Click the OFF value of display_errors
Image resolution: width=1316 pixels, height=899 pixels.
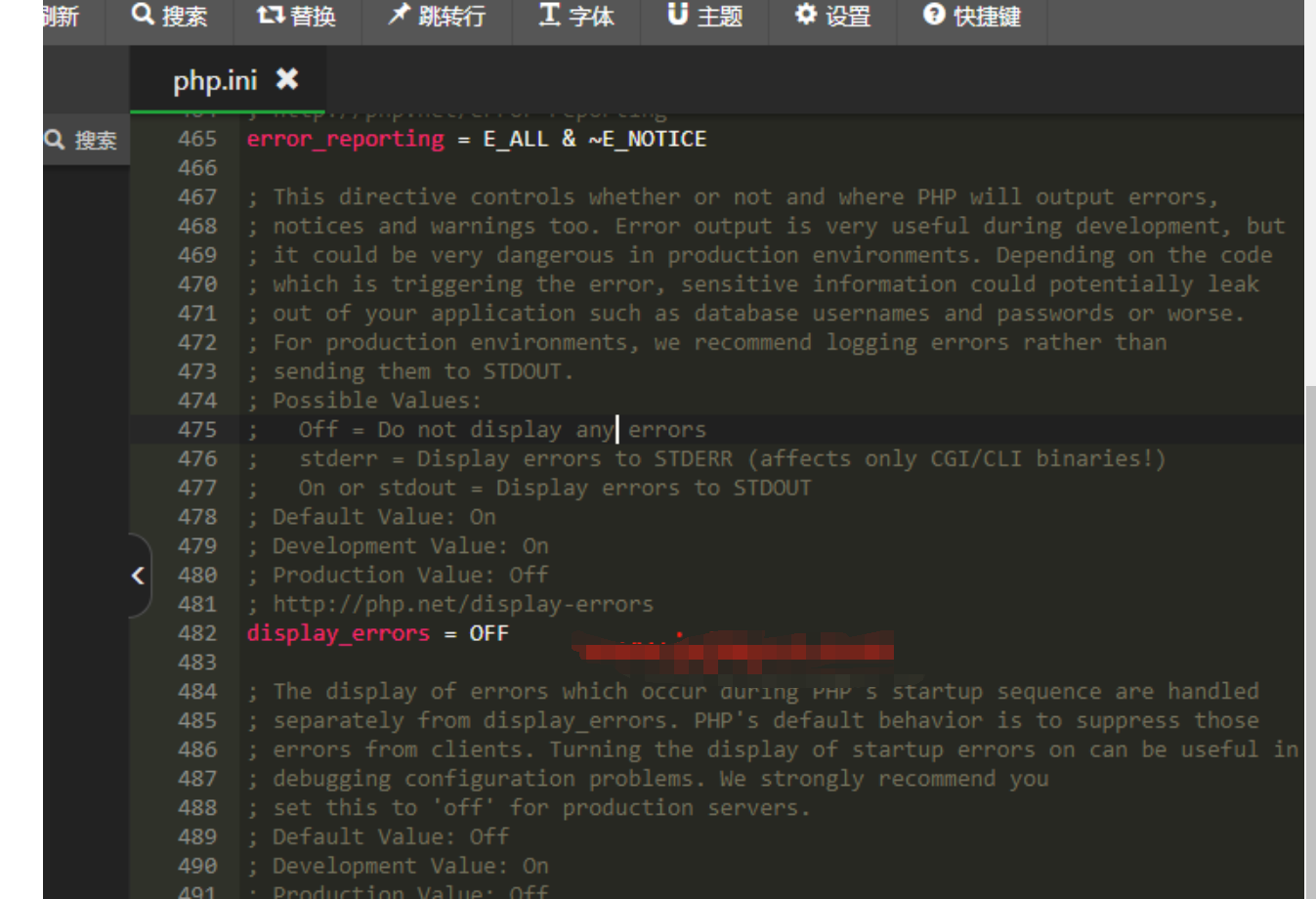click(x=488, y=633)
